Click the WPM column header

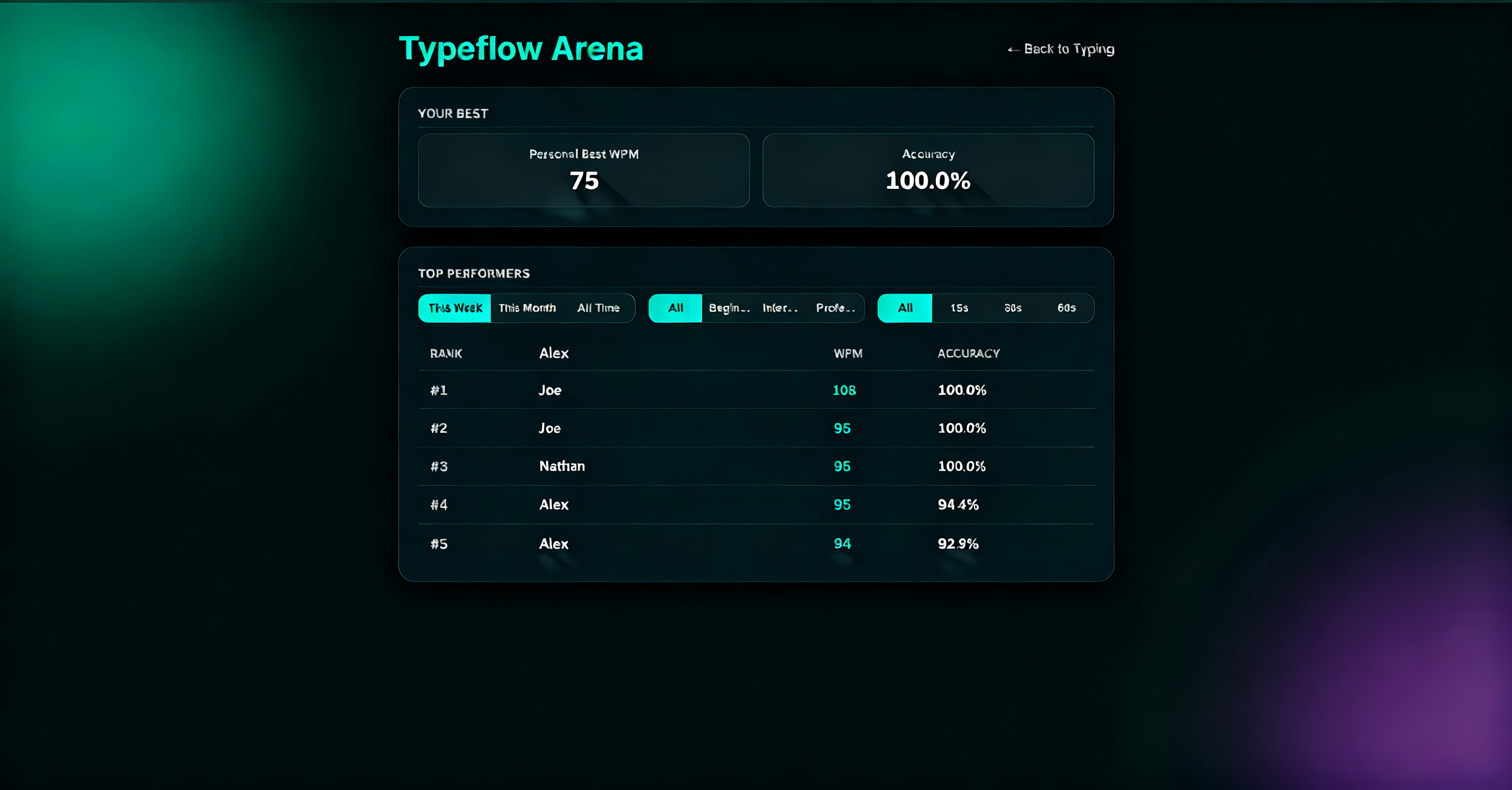click(x=848, y=354)
